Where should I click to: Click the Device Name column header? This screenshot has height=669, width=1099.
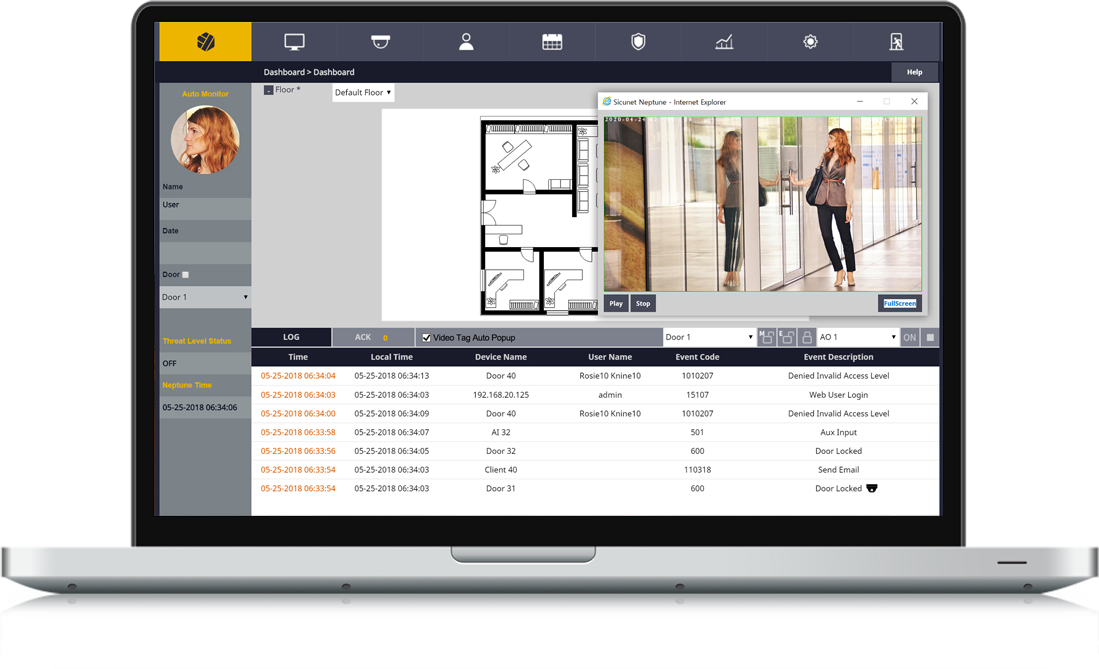click(x=500, y=357)
